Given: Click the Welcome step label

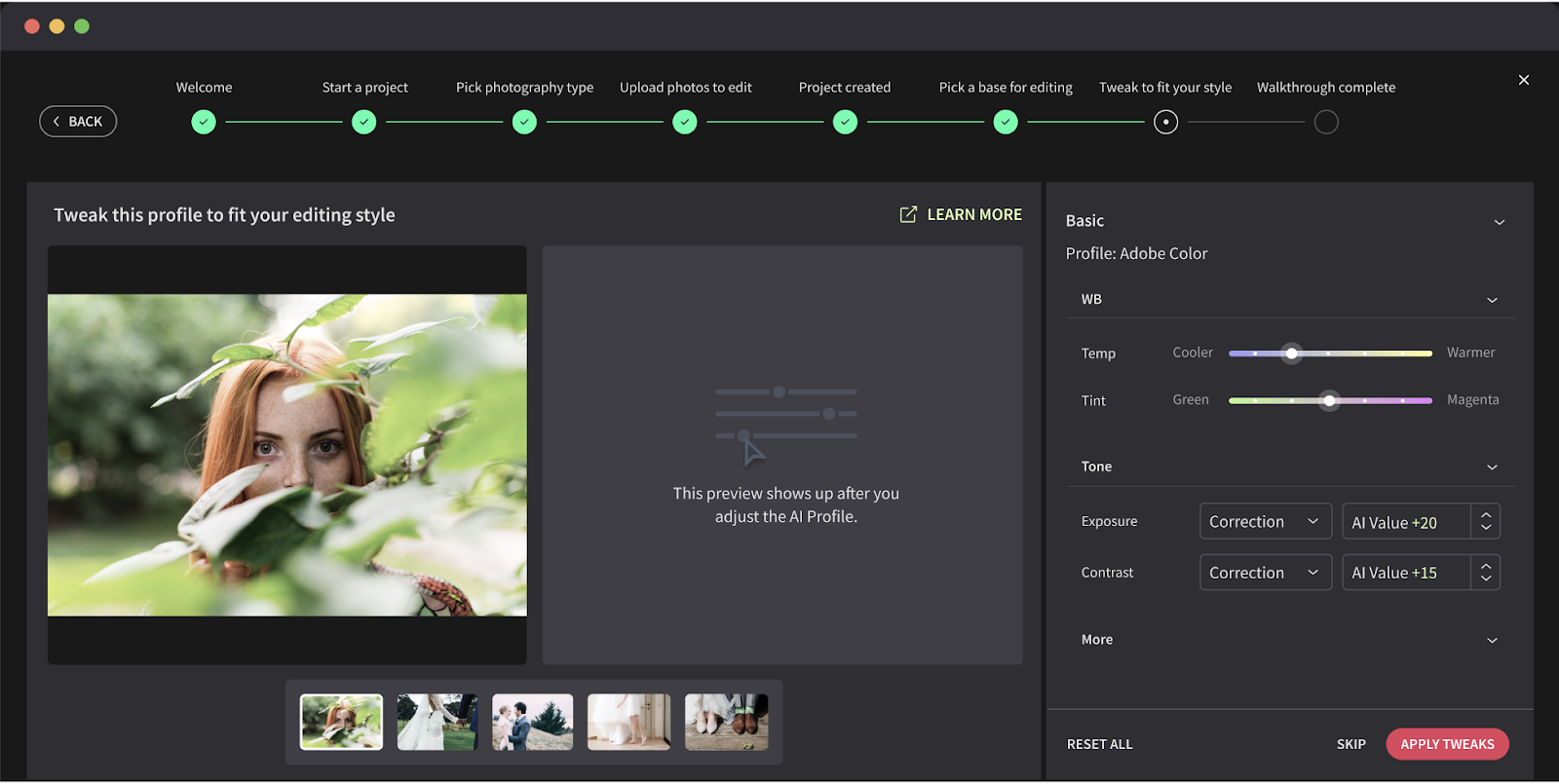Looking at the screenshot, I should 204,88.
